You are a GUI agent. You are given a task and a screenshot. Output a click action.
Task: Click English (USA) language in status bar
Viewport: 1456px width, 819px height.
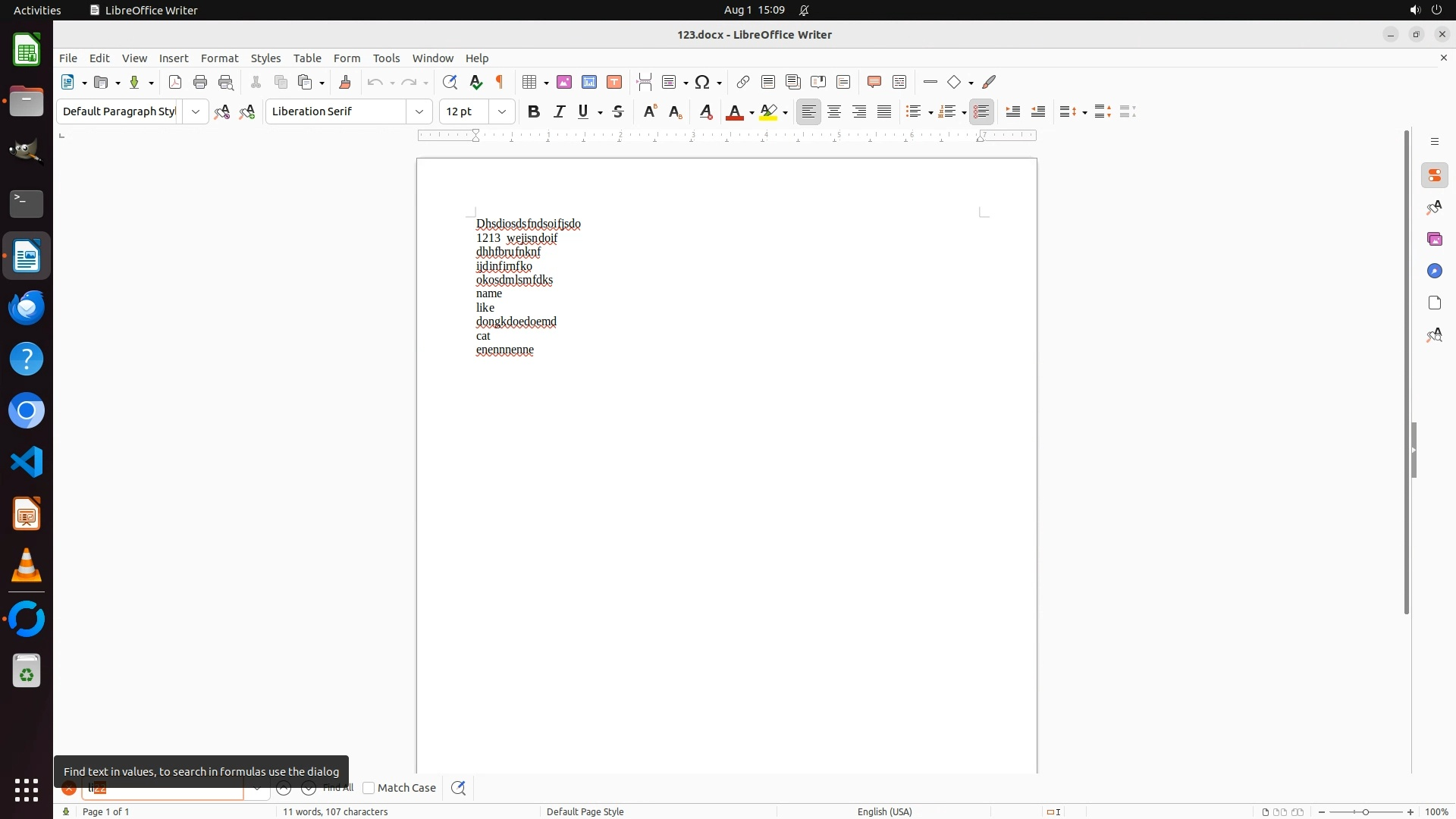pyautogui.click(x=884, y=811)
